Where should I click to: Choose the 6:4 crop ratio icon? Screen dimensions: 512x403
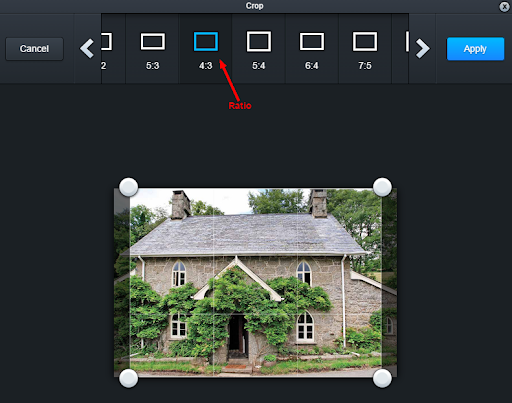[312, 42]
